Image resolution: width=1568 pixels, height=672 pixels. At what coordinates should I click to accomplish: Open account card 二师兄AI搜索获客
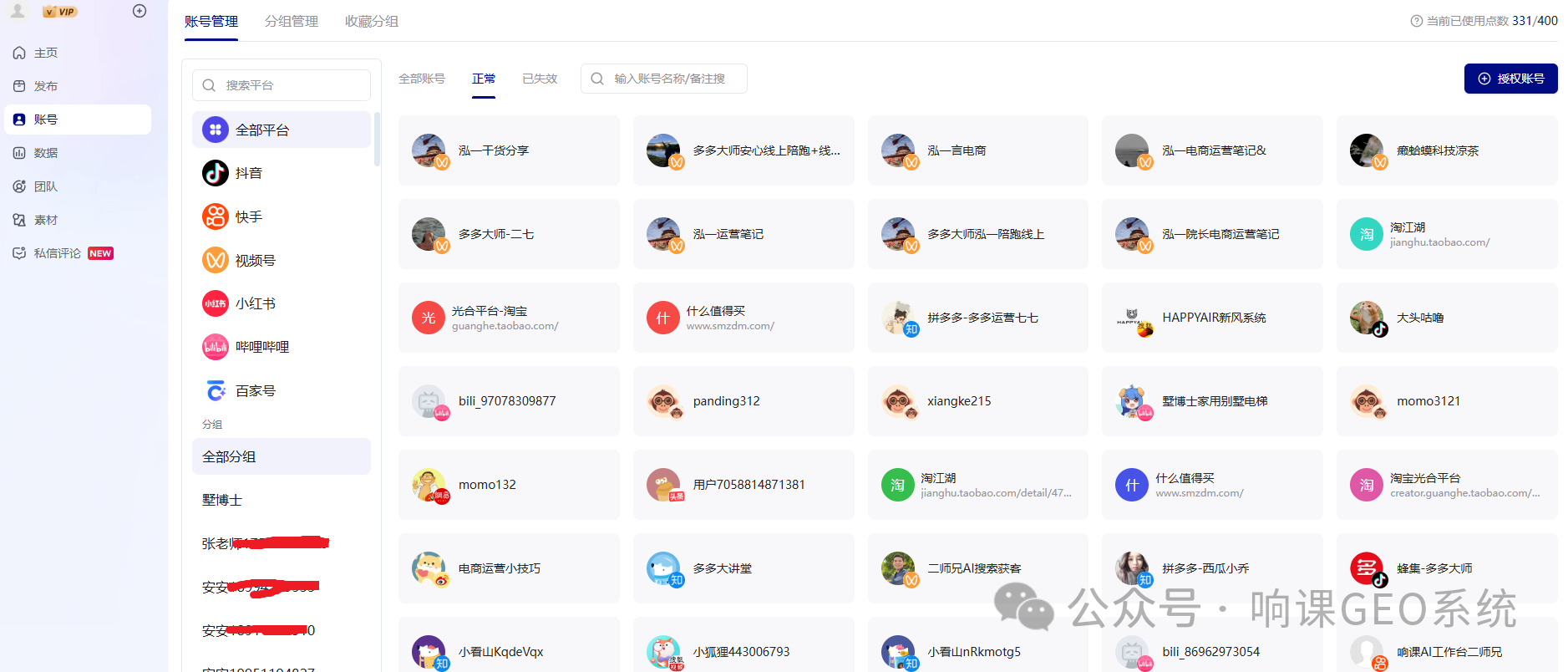[978, 568]
